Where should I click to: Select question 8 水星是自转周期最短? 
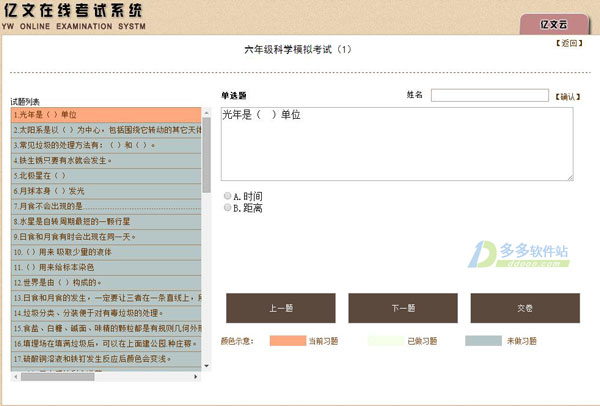pyautogui.click(x=106, y=222)
